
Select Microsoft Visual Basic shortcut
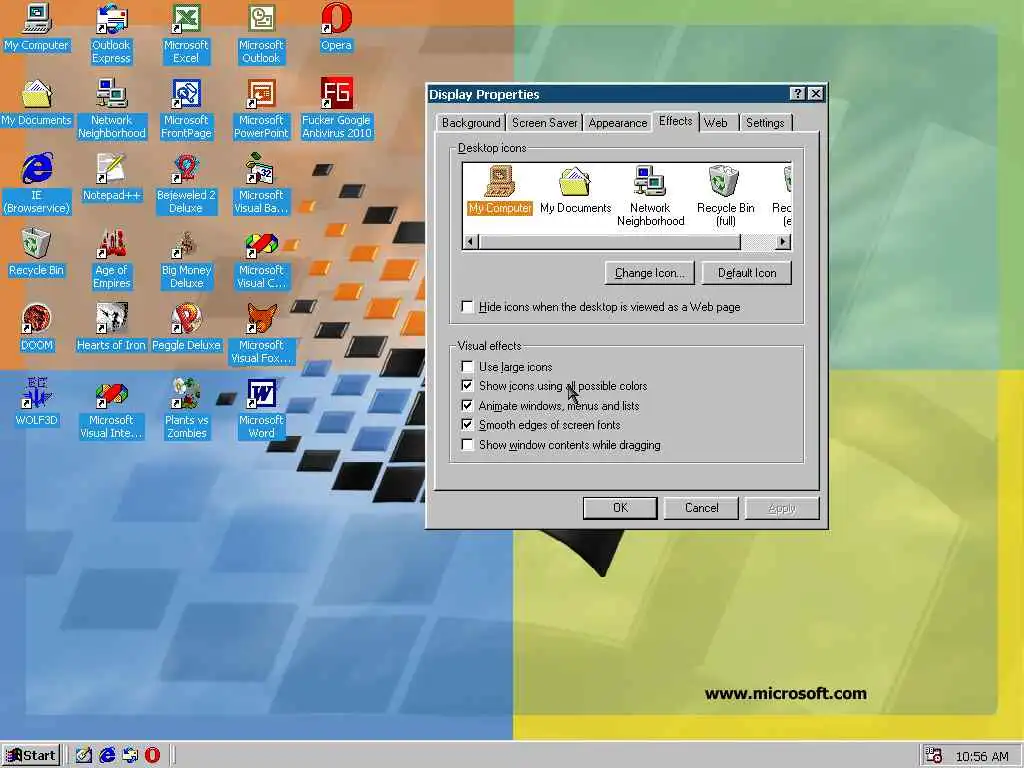[x=261, y=184]
